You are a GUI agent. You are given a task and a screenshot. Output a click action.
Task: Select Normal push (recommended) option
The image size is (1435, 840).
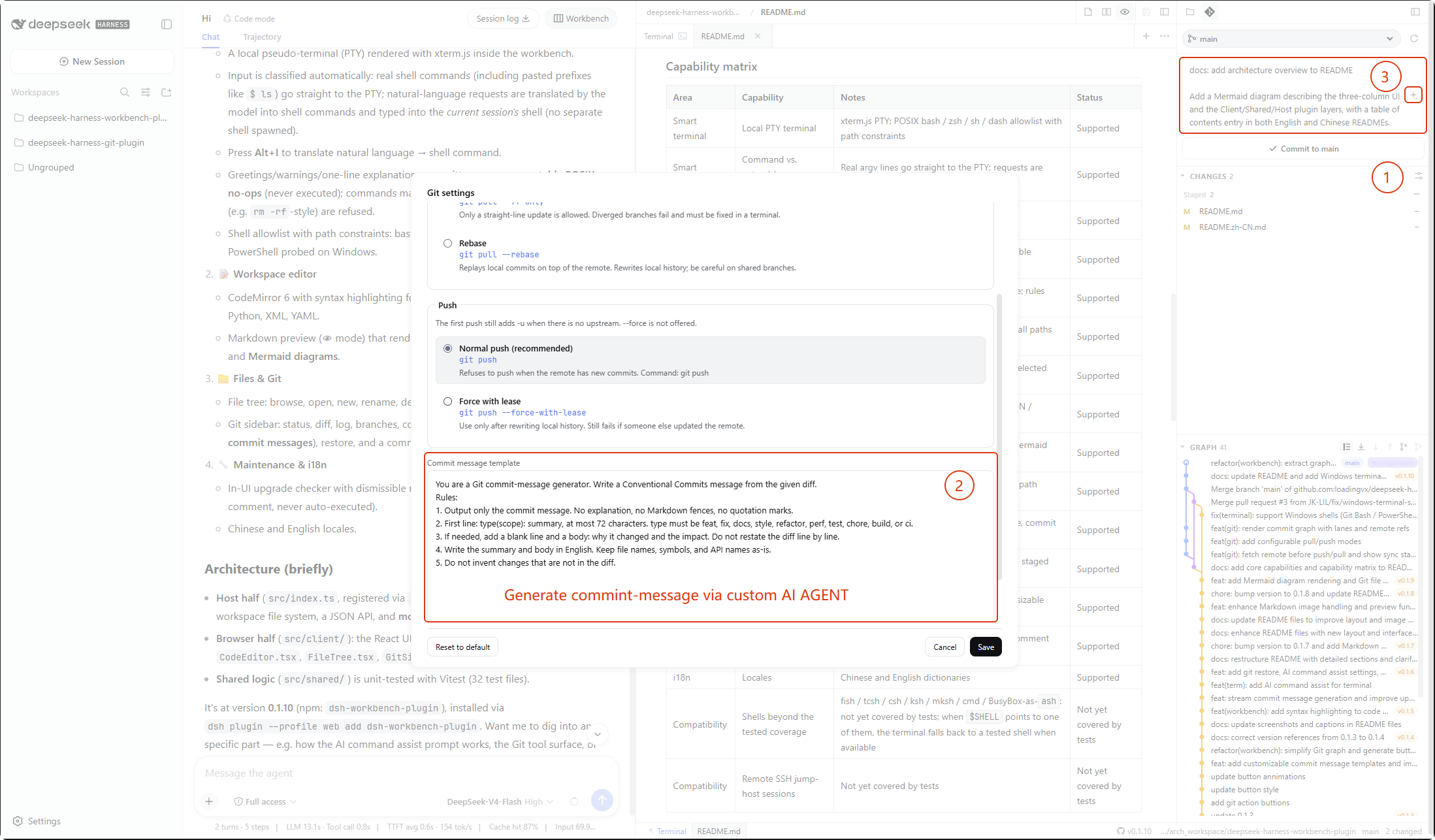coord(447,348)
